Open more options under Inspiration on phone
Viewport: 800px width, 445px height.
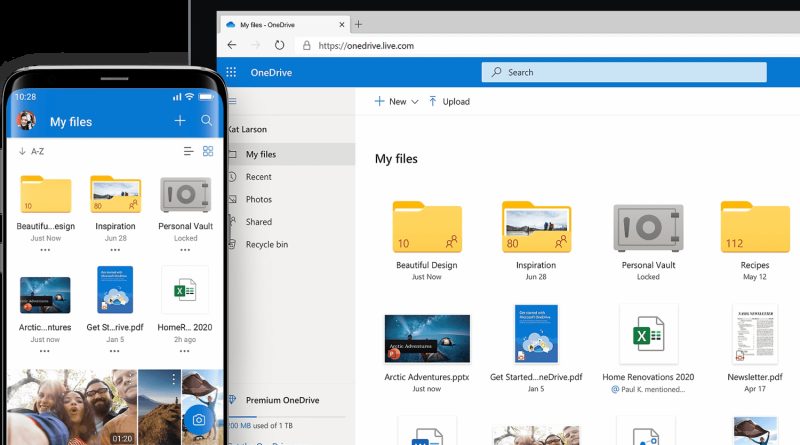115,250
